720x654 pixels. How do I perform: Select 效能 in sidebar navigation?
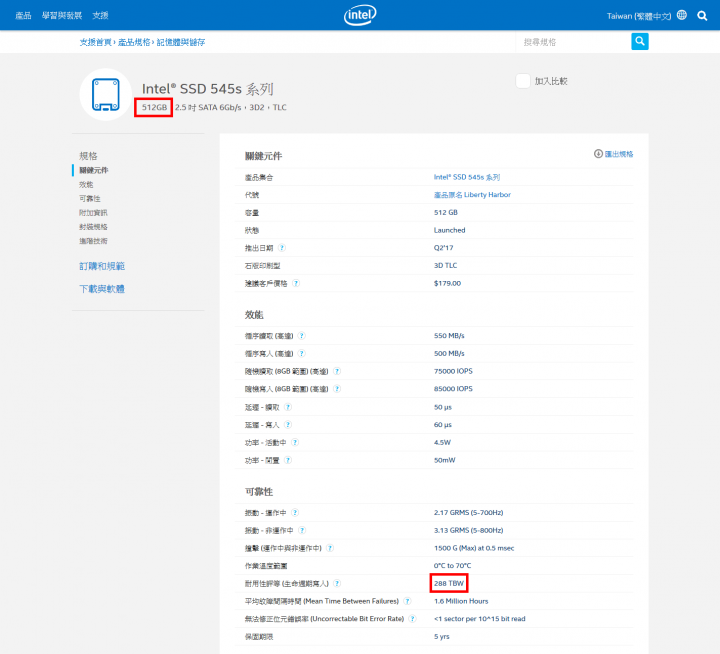pyautogui.click(x=86, y=185)
